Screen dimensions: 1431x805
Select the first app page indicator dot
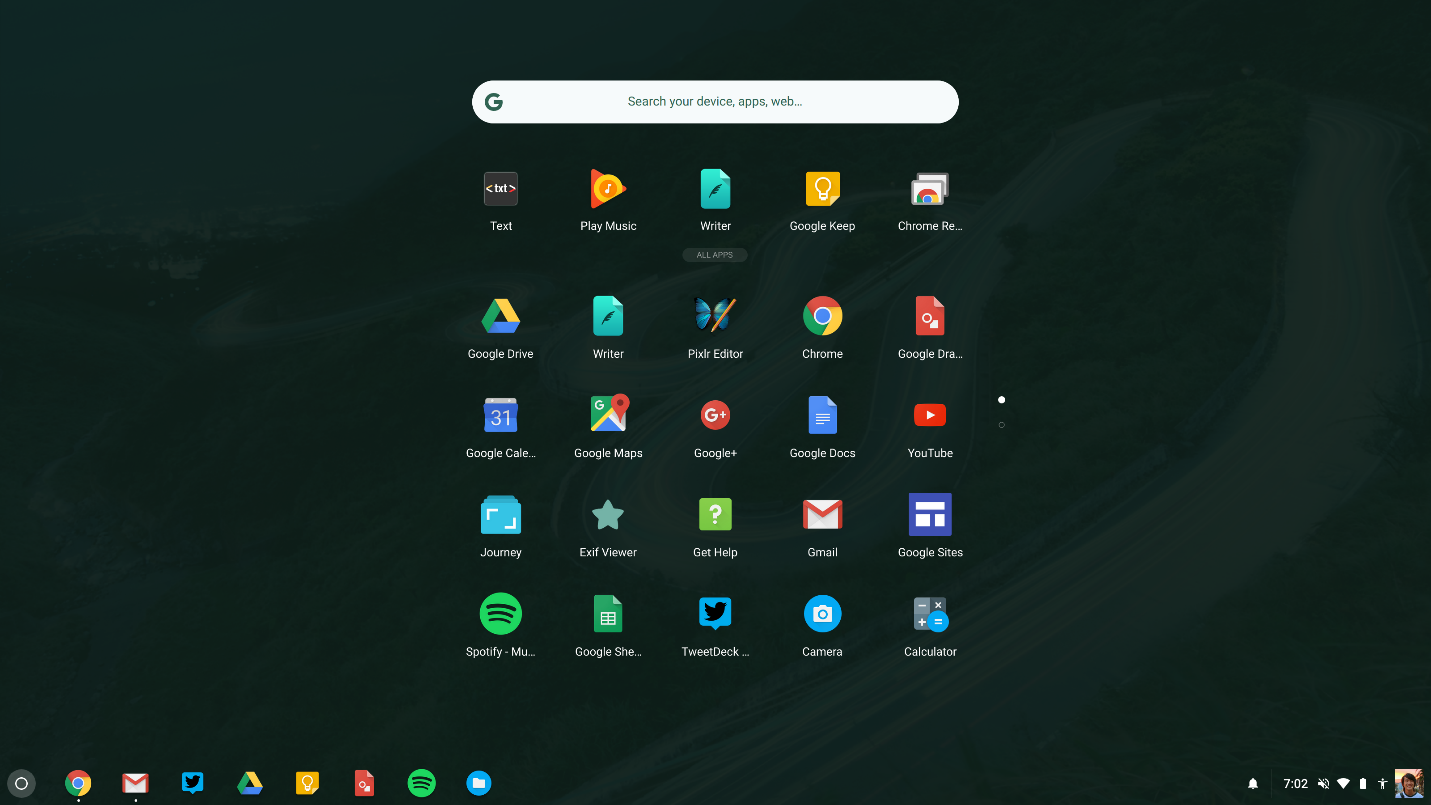tap(1001, 400)
